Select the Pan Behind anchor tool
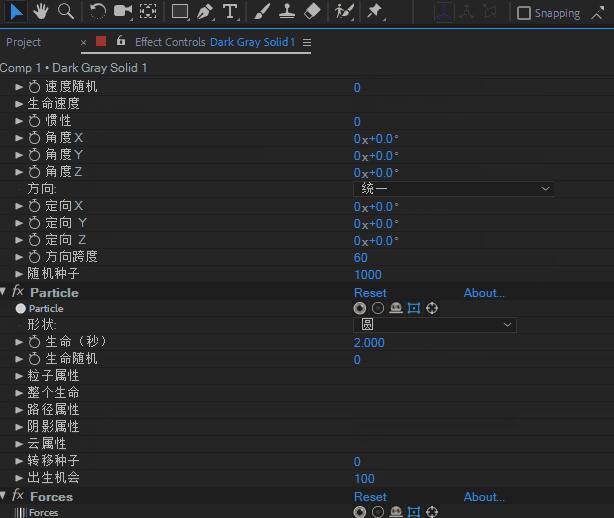614x518 pixels. (x=148, y=11)
